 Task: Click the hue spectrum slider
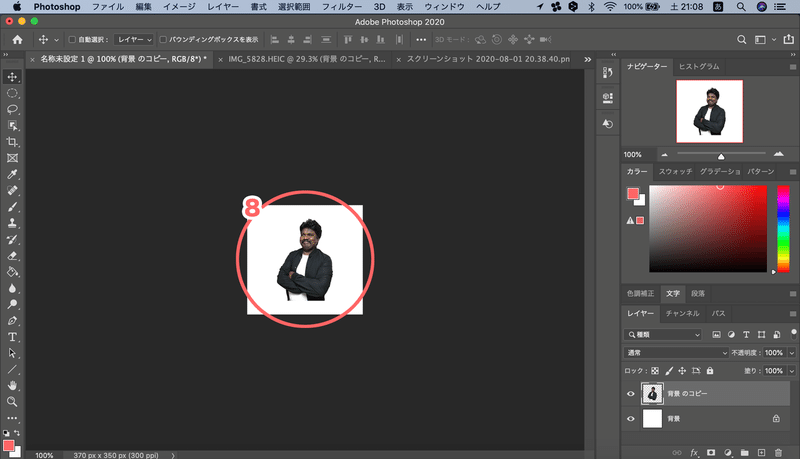coord(783,229)
